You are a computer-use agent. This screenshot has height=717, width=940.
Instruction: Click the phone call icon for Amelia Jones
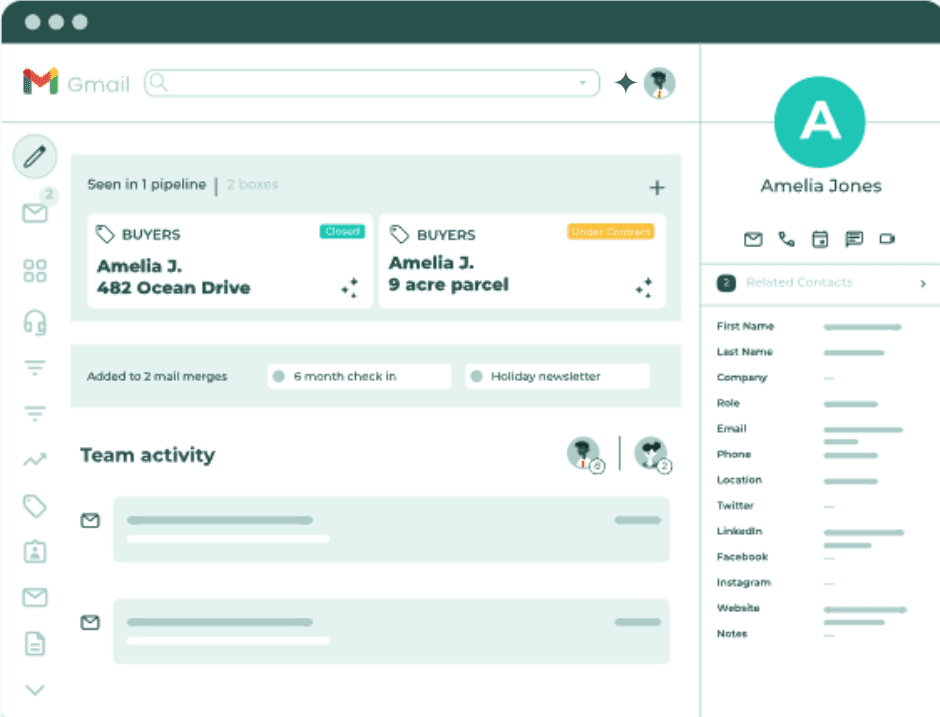click(x=786, y=239)
